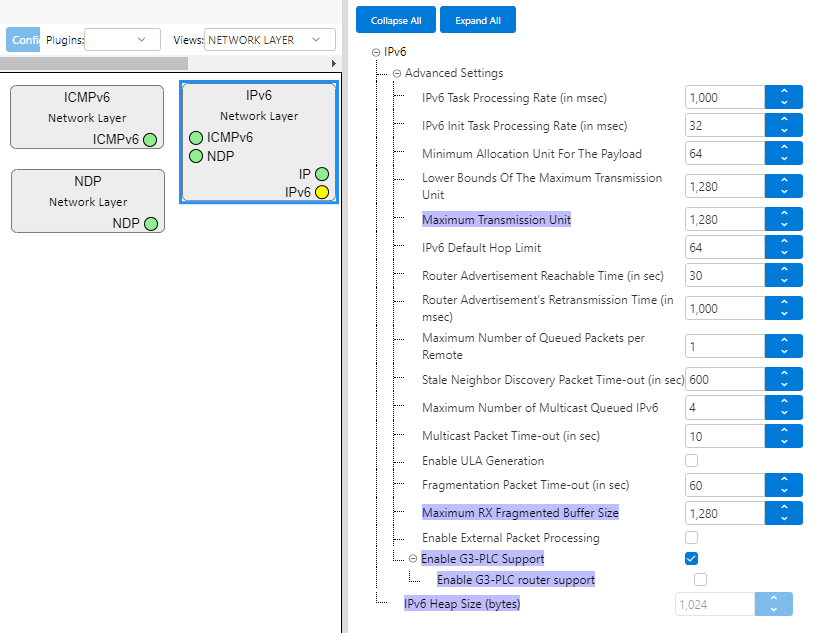Click green IP port on IPv6 block
This screenshot has height=633, width=833.
(321, 174)
